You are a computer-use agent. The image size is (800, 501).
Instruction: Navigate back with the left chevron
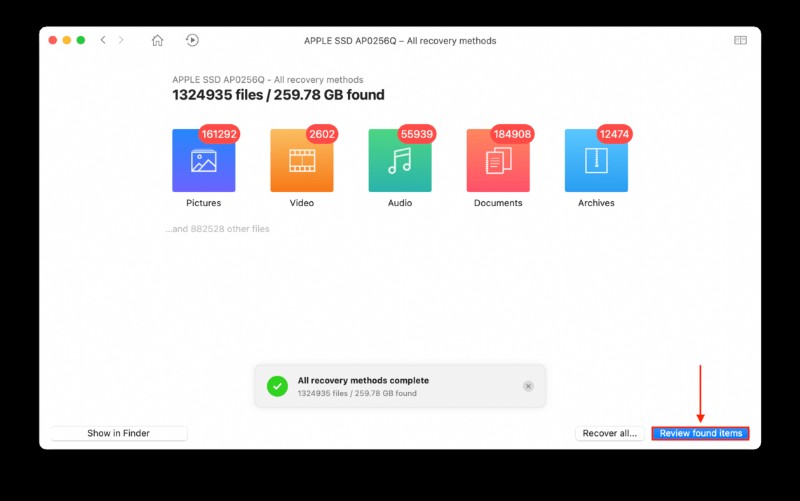click(103, 40)
